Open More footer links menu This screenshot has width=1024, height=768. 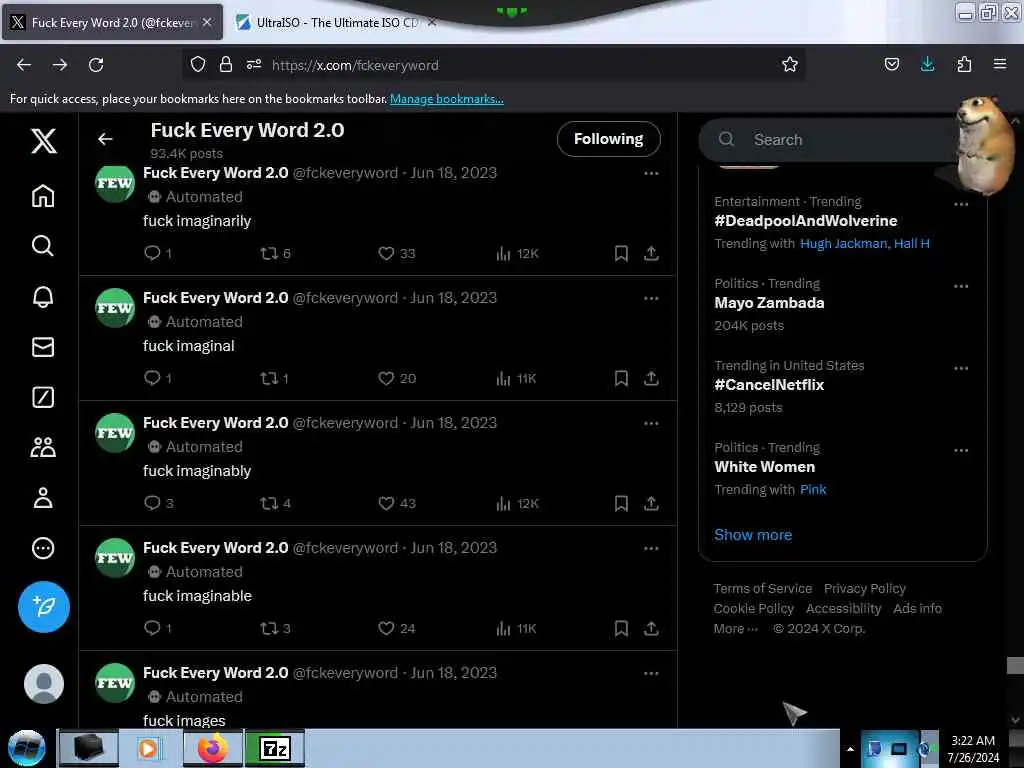[x=735, y=628]
